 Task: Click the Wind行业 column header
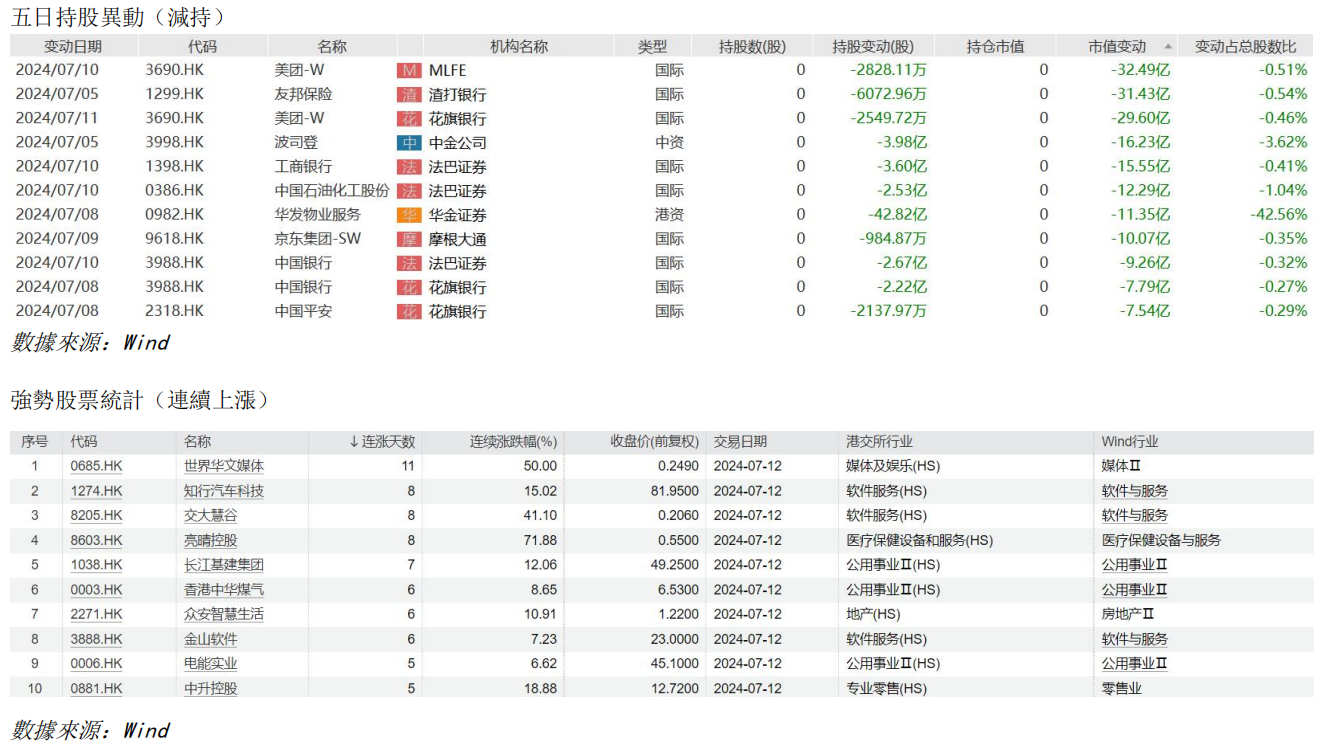point(1129,441)
